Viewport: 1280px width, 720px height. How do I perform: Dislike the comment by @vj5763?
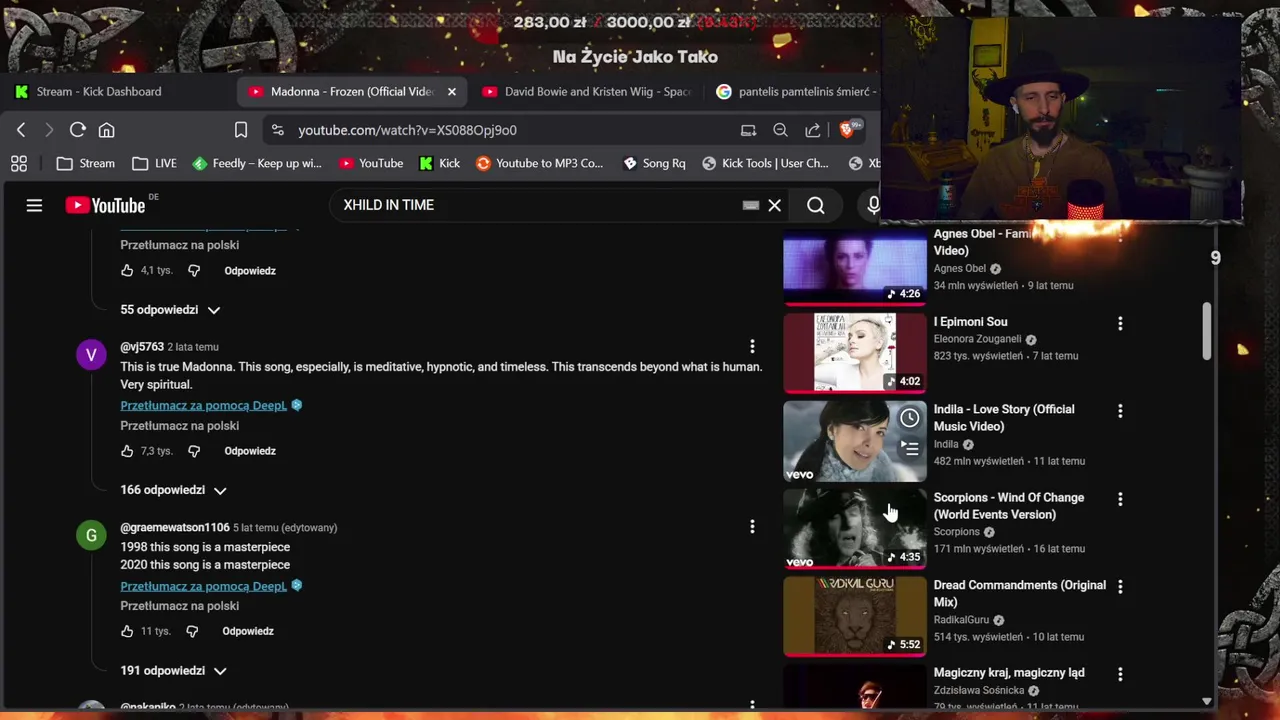click(x=194, y=451)
